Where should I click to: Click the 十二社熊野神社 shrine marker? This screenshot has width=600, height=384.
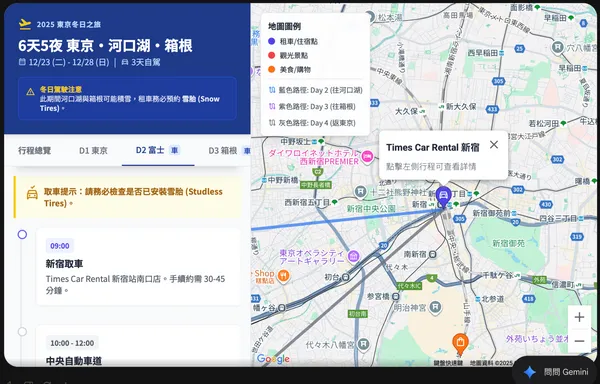click(360, 192)
